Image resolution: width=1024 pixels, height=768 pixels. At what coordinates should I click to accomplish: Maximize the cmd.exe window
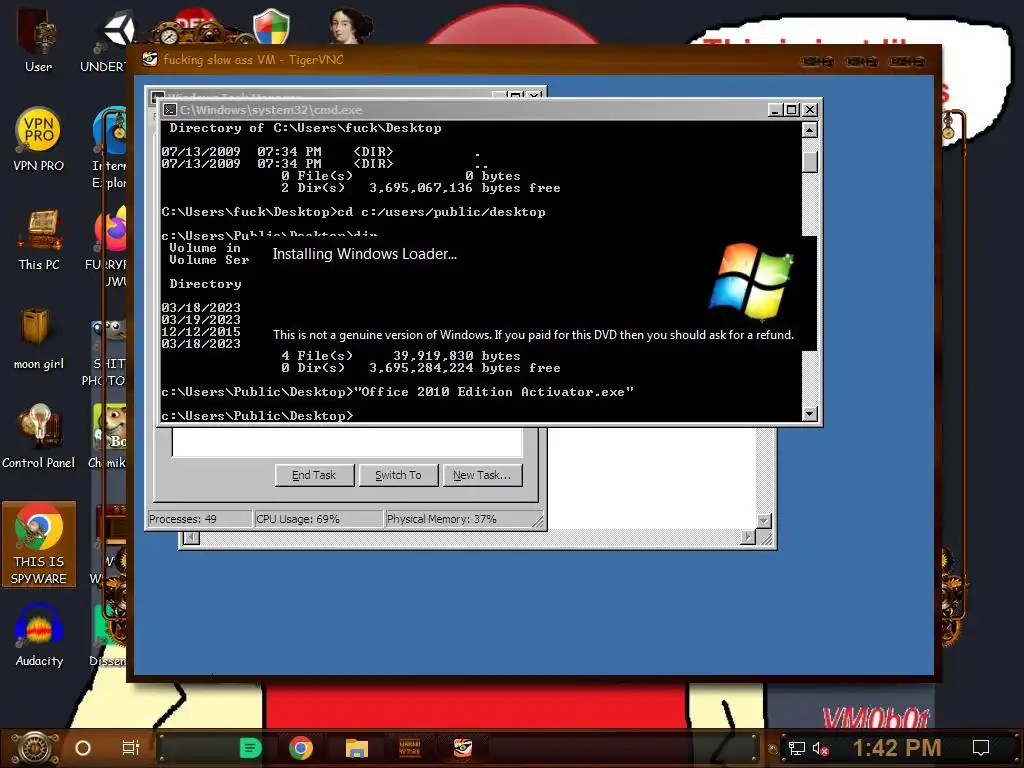[792, 110]
